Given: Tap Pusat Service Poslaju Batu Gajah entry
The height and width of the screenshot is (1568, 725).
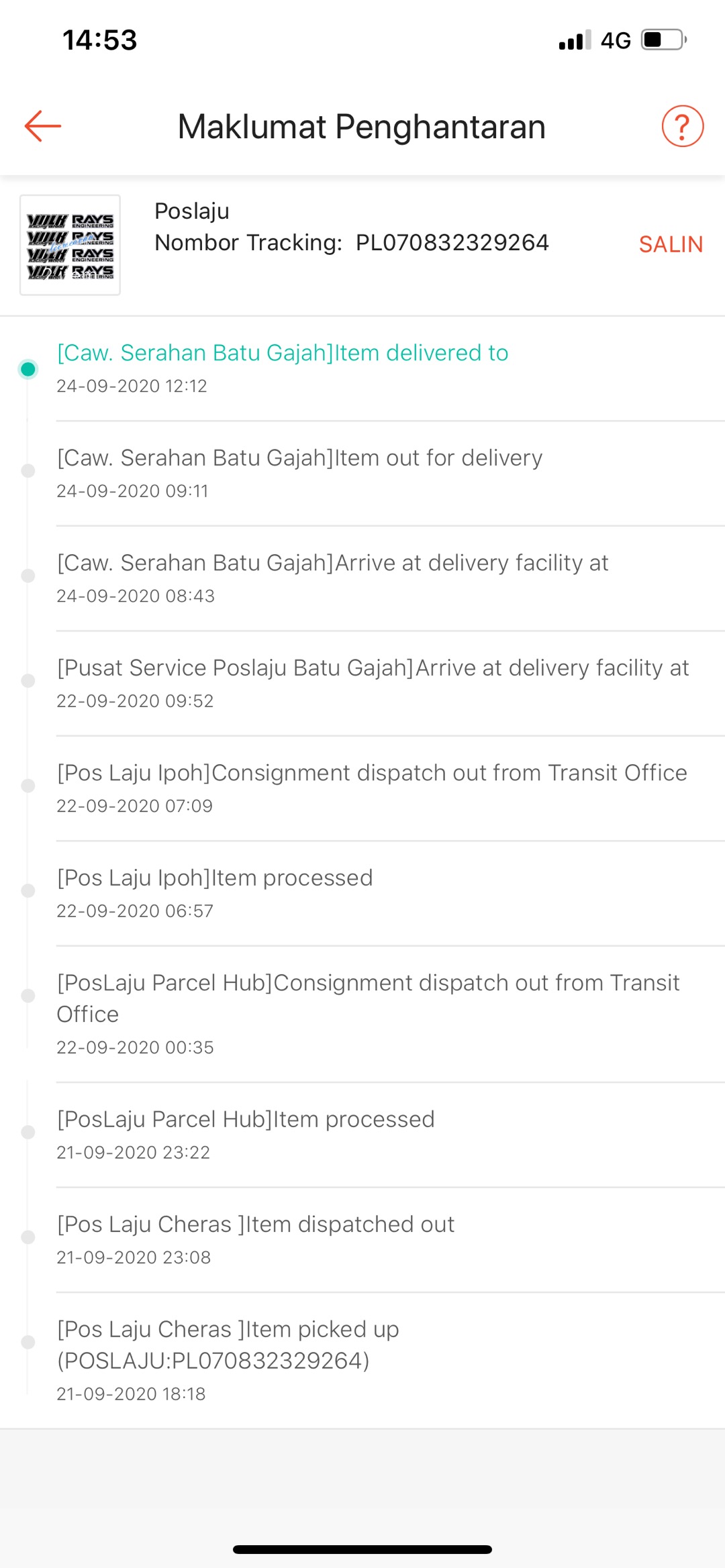Looking at the screenshot, I should pyautogui.click(x=373, y=668).
